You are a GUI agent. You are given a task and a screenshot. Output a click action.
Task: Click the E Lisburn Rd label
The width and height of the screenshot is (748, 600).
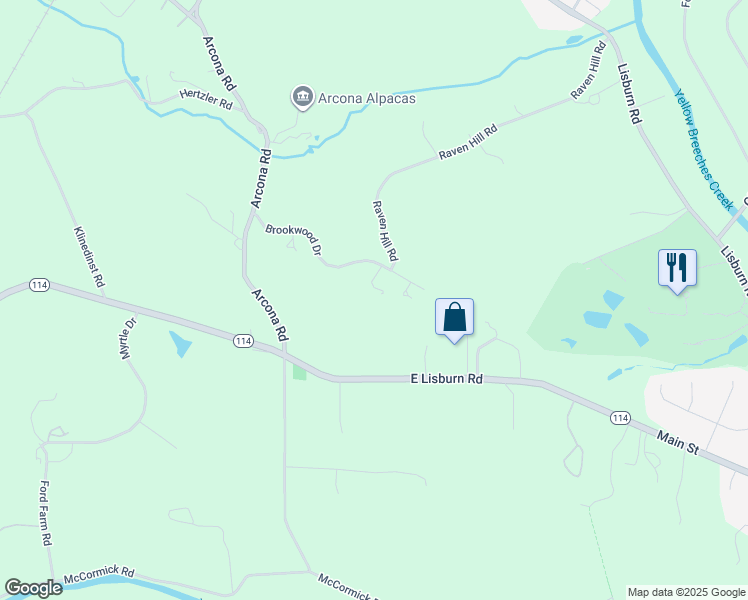point(447,379)
